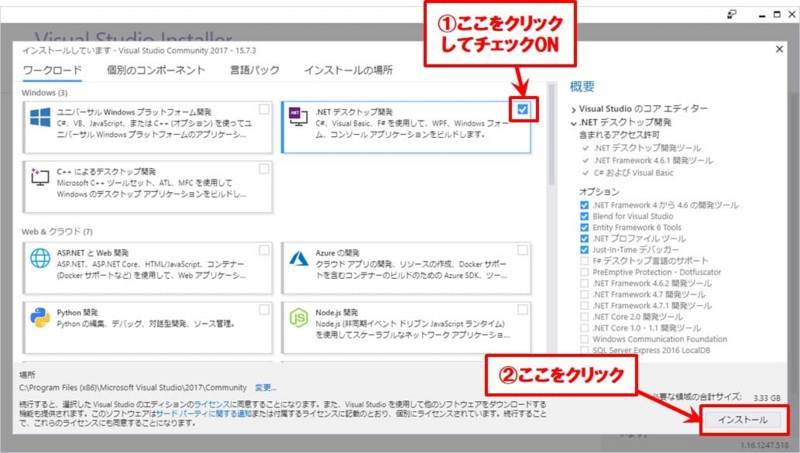This screenshot has width=800, height=453.
Task: Check the Azure の開発 workload checkbox
Action: pos(522,250)
